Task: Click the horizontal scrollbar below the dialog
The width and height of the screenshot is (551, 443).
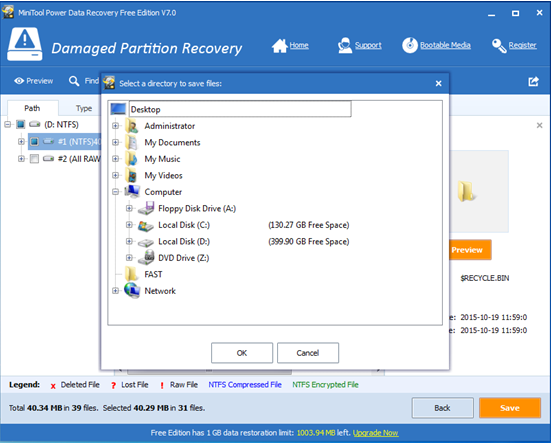Action: (209, 371)
